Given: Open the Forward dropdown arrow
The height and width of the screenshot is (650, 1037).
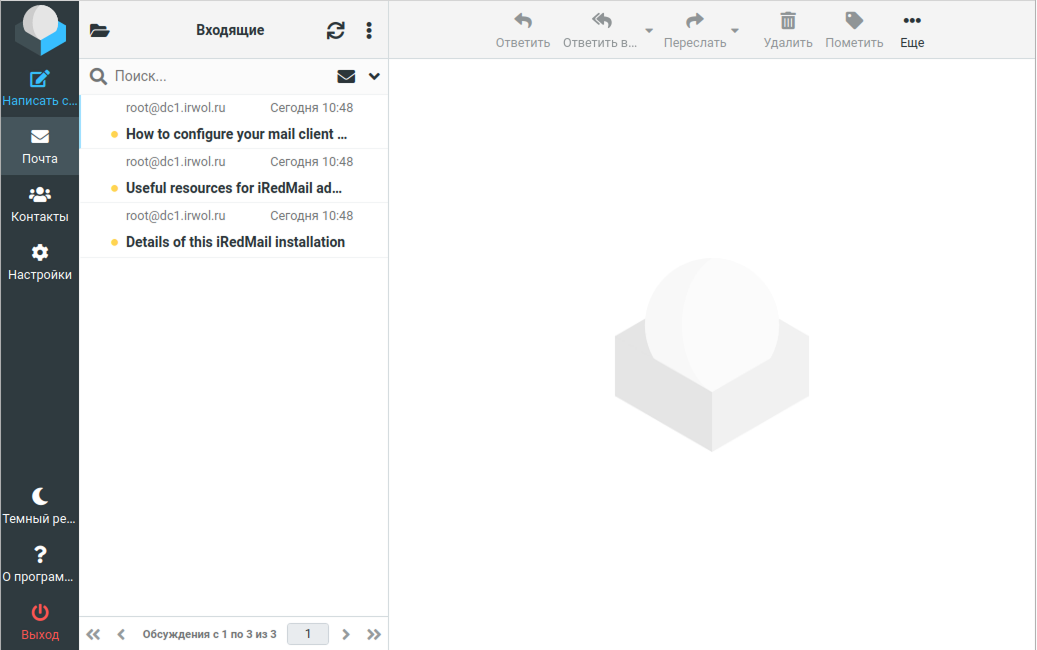Looking at the screenshot, I should coord(735,31).
